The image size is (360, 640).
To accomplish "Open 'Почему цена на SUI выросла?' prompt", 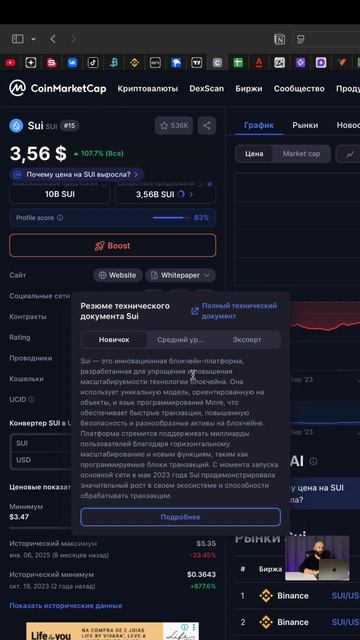I will 77,175.
